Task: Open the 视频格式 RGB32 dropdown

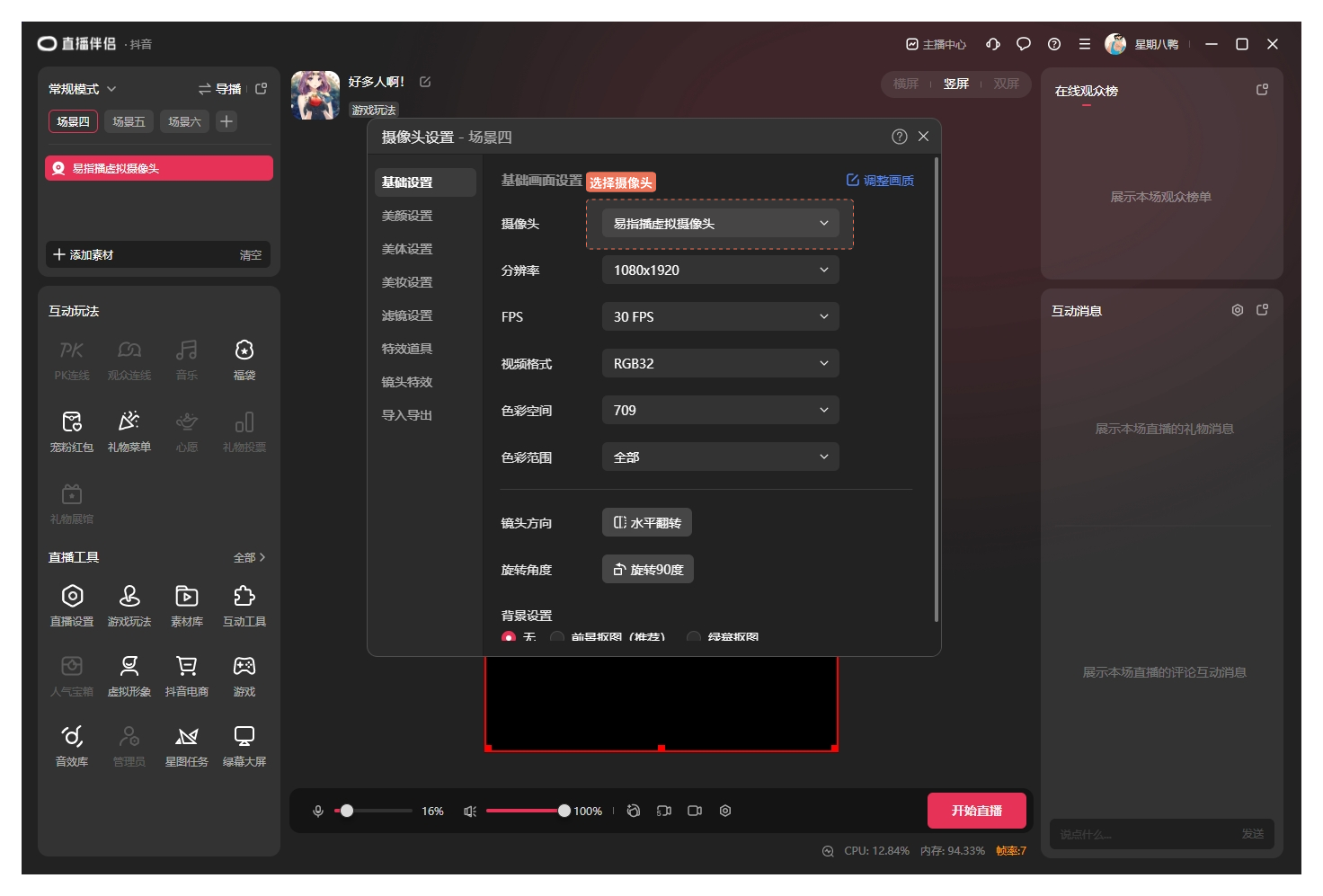Action: click(x=720, y=364)
